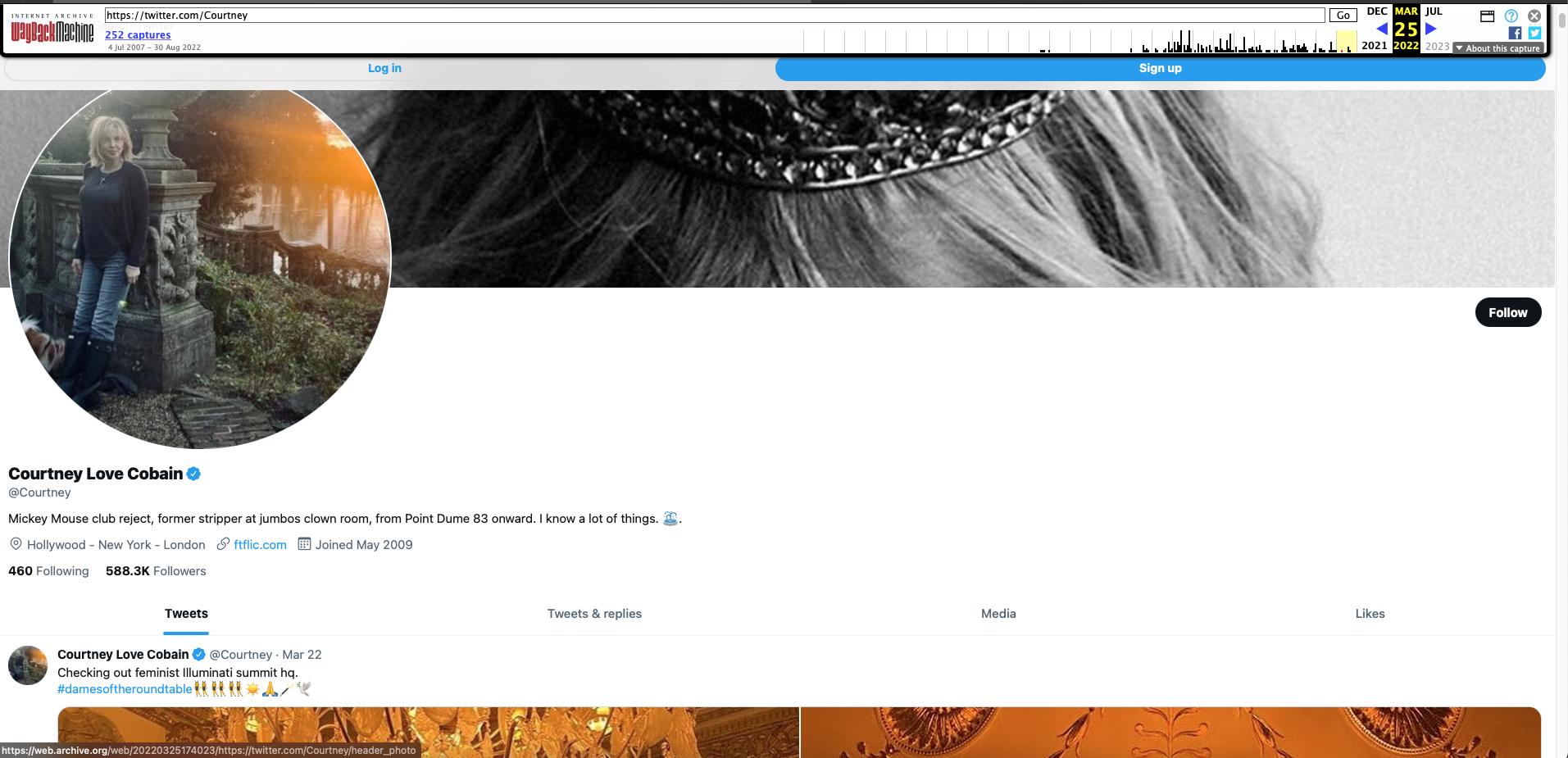Click the @Courtney handle under profile name

pyautogui.click(x=39, y=492)
